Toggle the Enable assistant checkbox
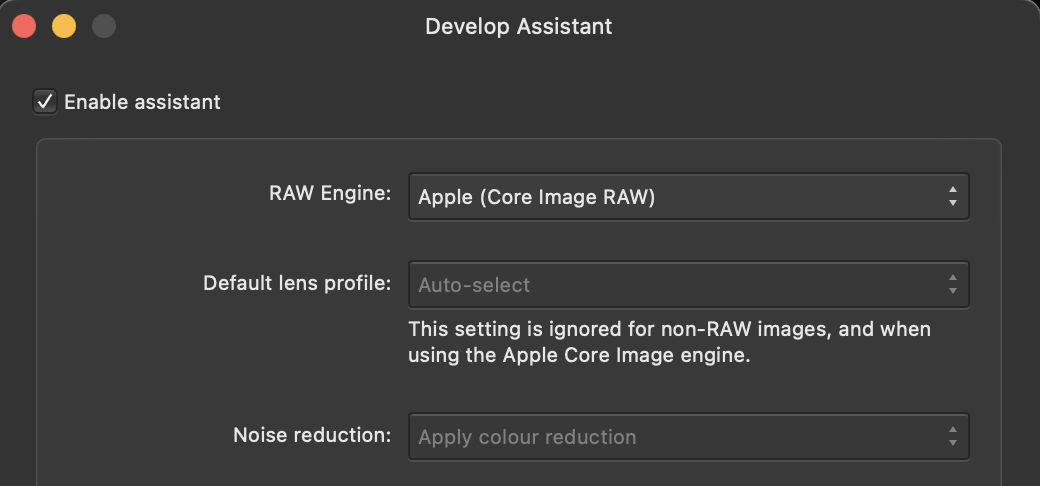 tap(45, 102)
